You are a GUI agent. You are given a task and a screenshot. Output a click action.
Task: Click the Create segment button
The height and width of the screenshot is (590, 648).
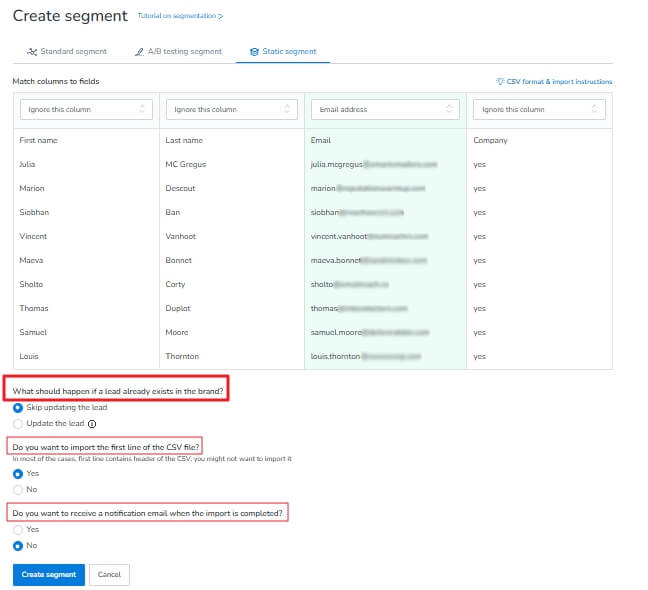point(48,575)
